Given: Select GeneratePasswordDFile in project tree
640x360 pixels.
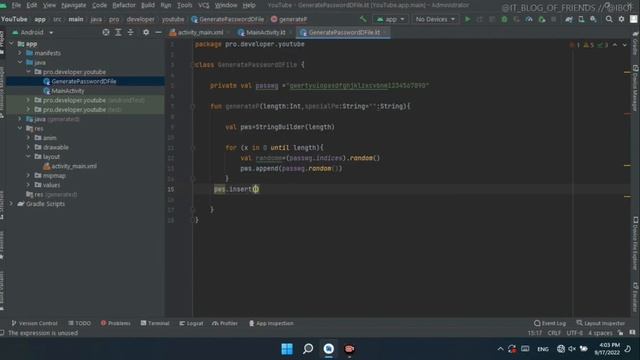Looking at the screenshot, I should [84, 81].
